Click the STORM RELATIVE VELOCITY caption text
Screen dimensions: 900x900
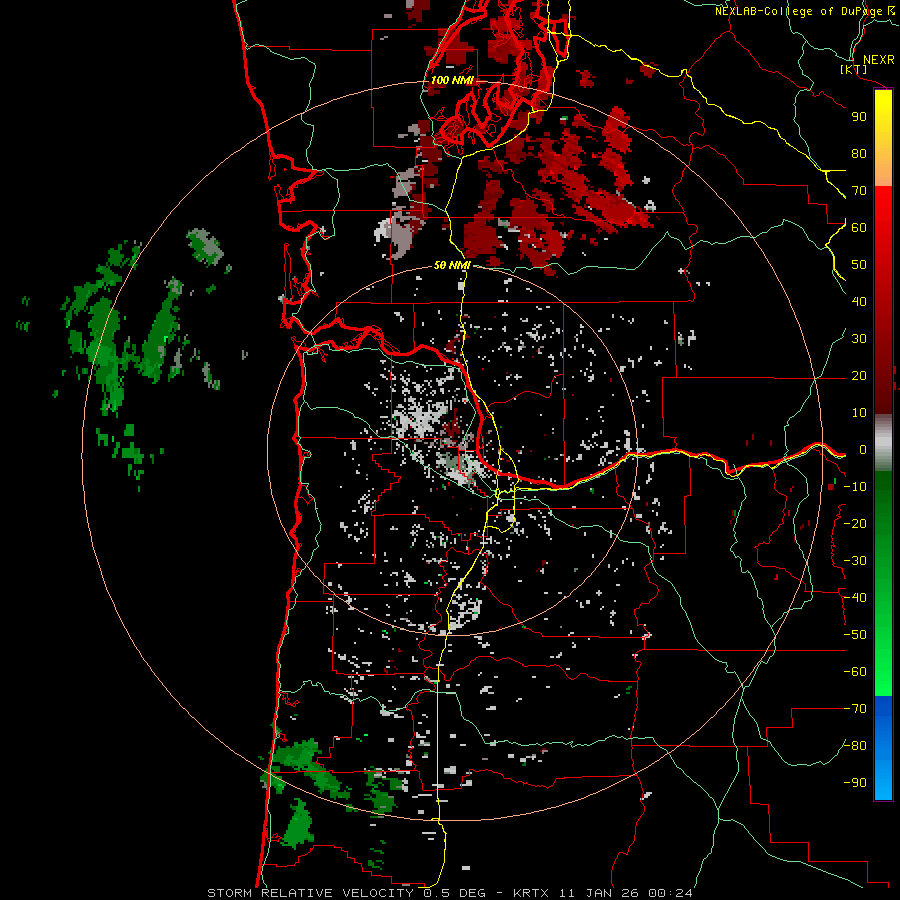(x=309, y=893)
